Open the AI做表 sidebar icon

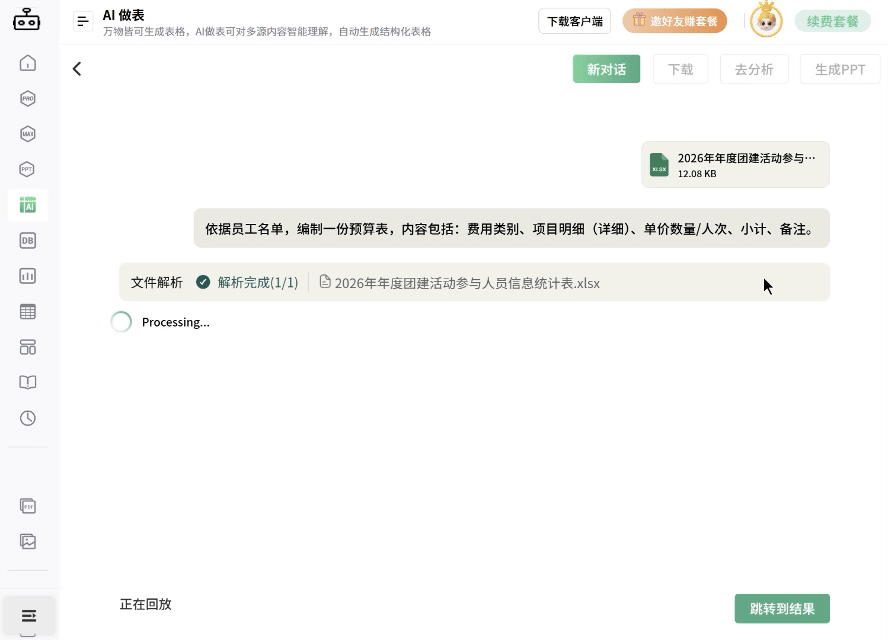point(27,205)
